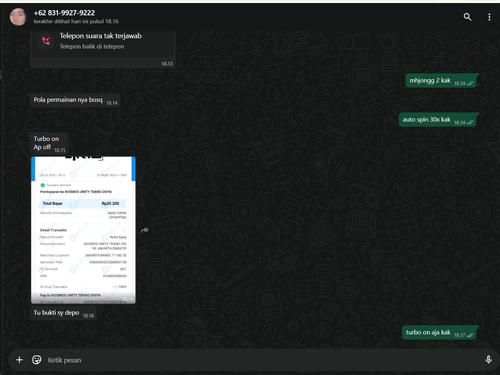Start recording a voice message

(488, 359)
